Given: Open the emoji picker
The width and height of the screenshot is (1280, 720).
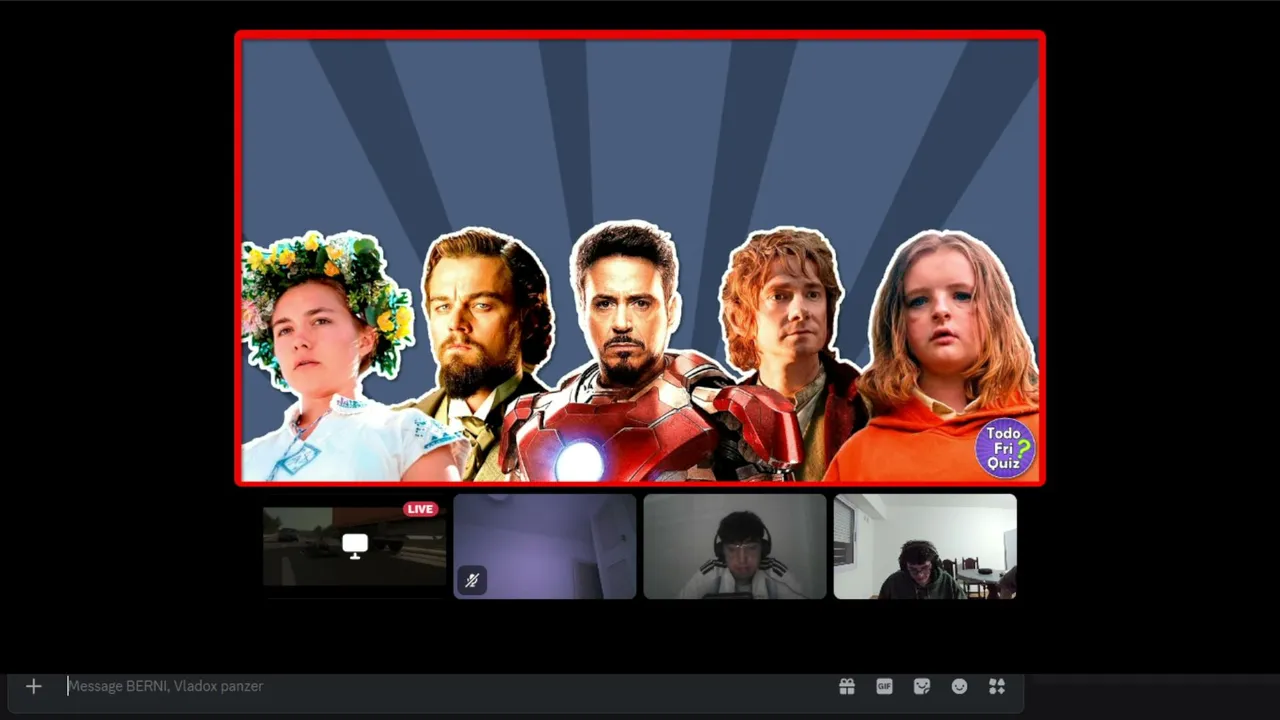Looking at the screenshot, I should 959,686.
